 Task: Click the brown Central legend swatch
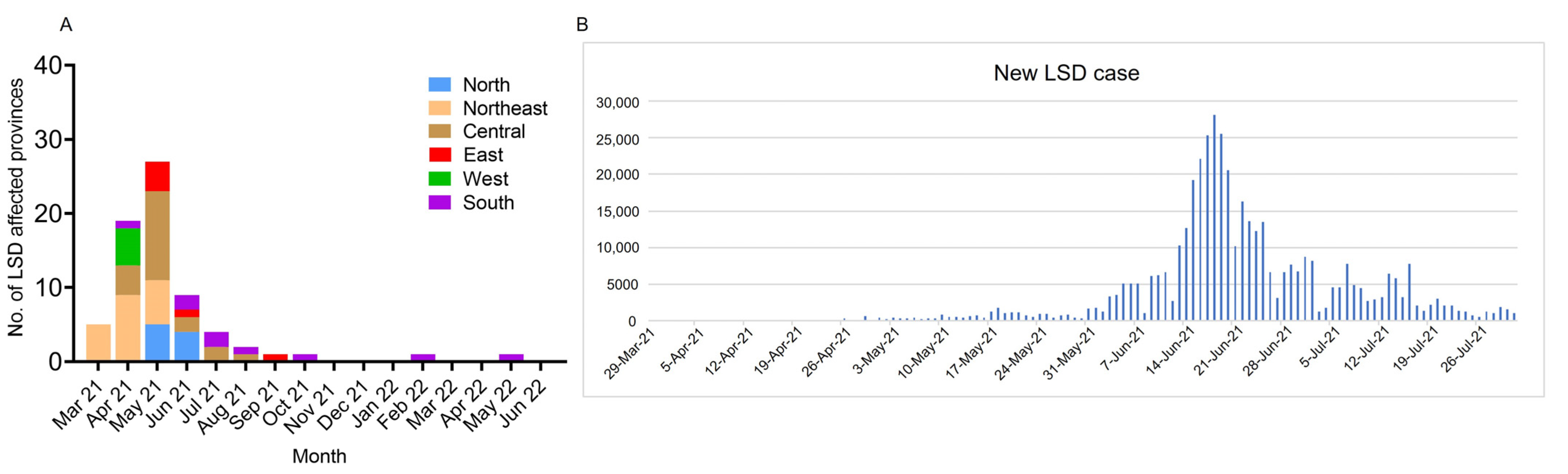coord(440,131)
